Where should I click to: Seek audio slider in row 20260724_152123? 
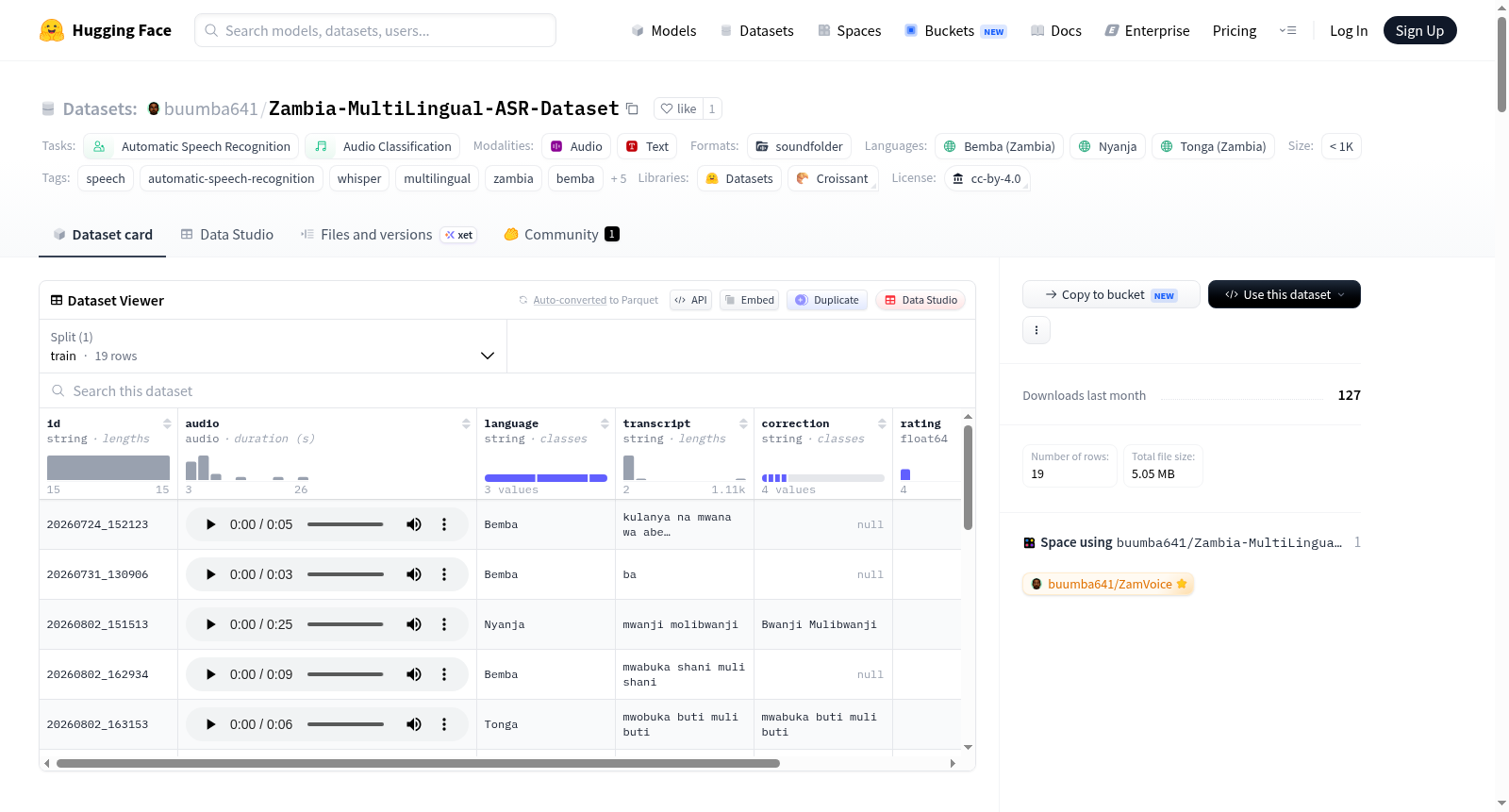[x=345, y=524]
